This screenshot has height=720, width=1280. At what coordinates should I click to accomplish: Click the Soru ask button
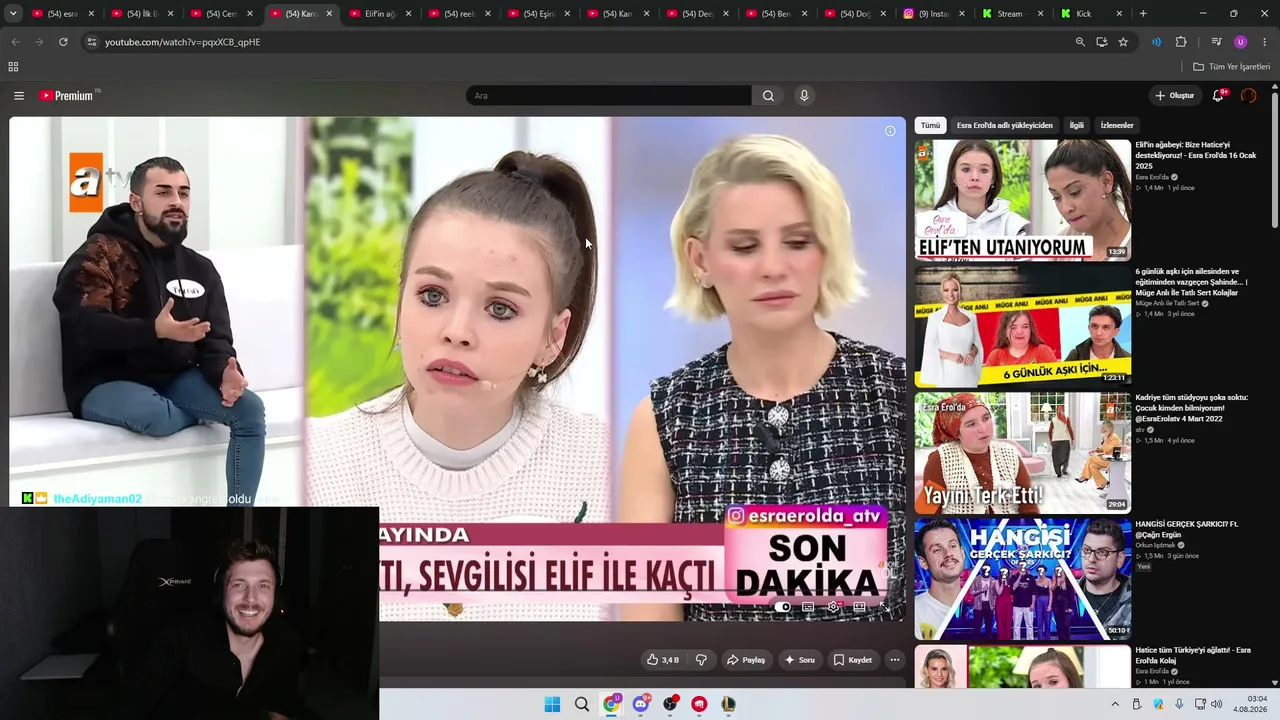pos(800,660)
